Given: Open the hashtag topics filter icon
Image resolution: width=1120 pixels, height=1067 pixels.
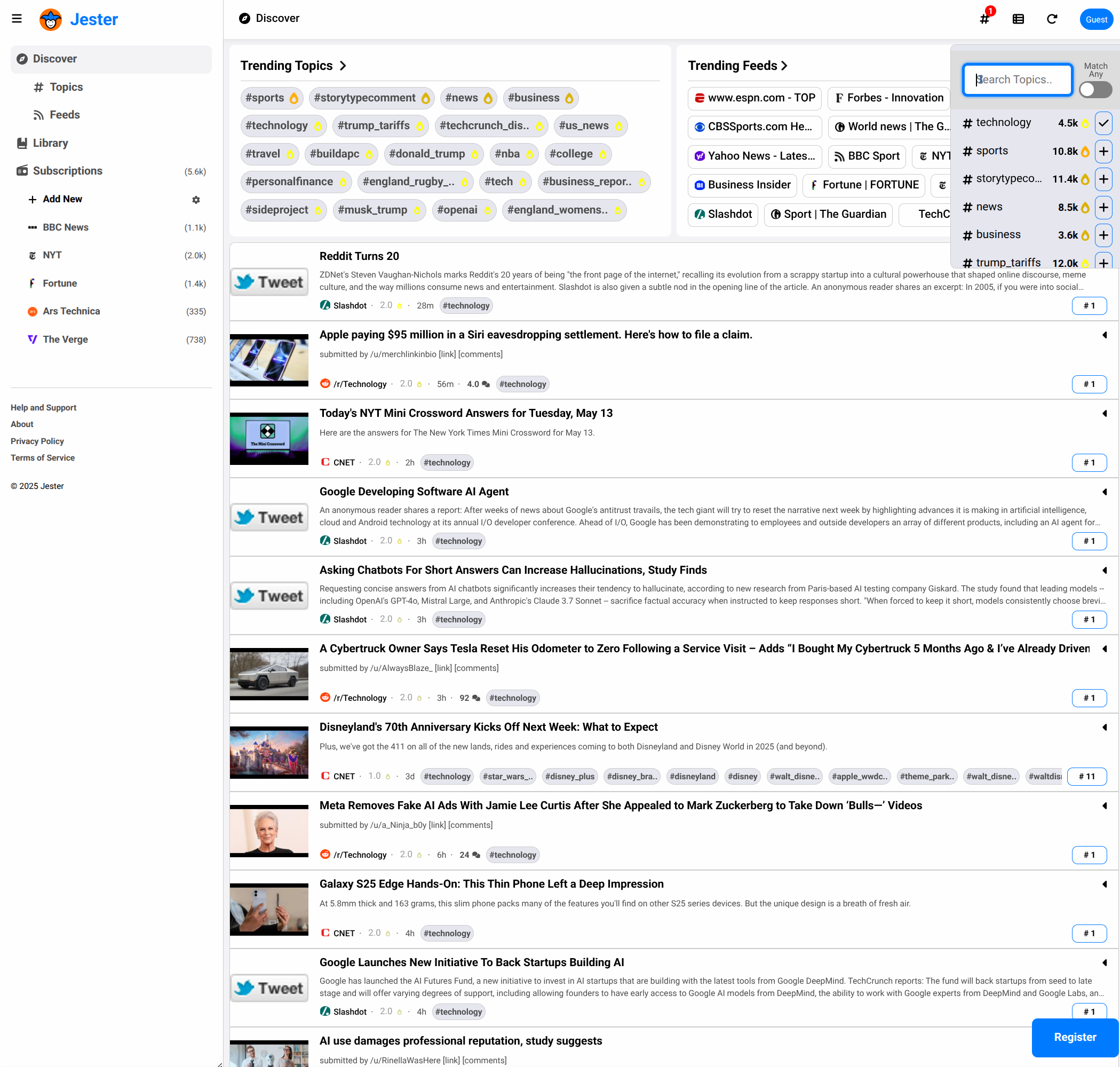Looking at the screenshot, I should (984, 19).
